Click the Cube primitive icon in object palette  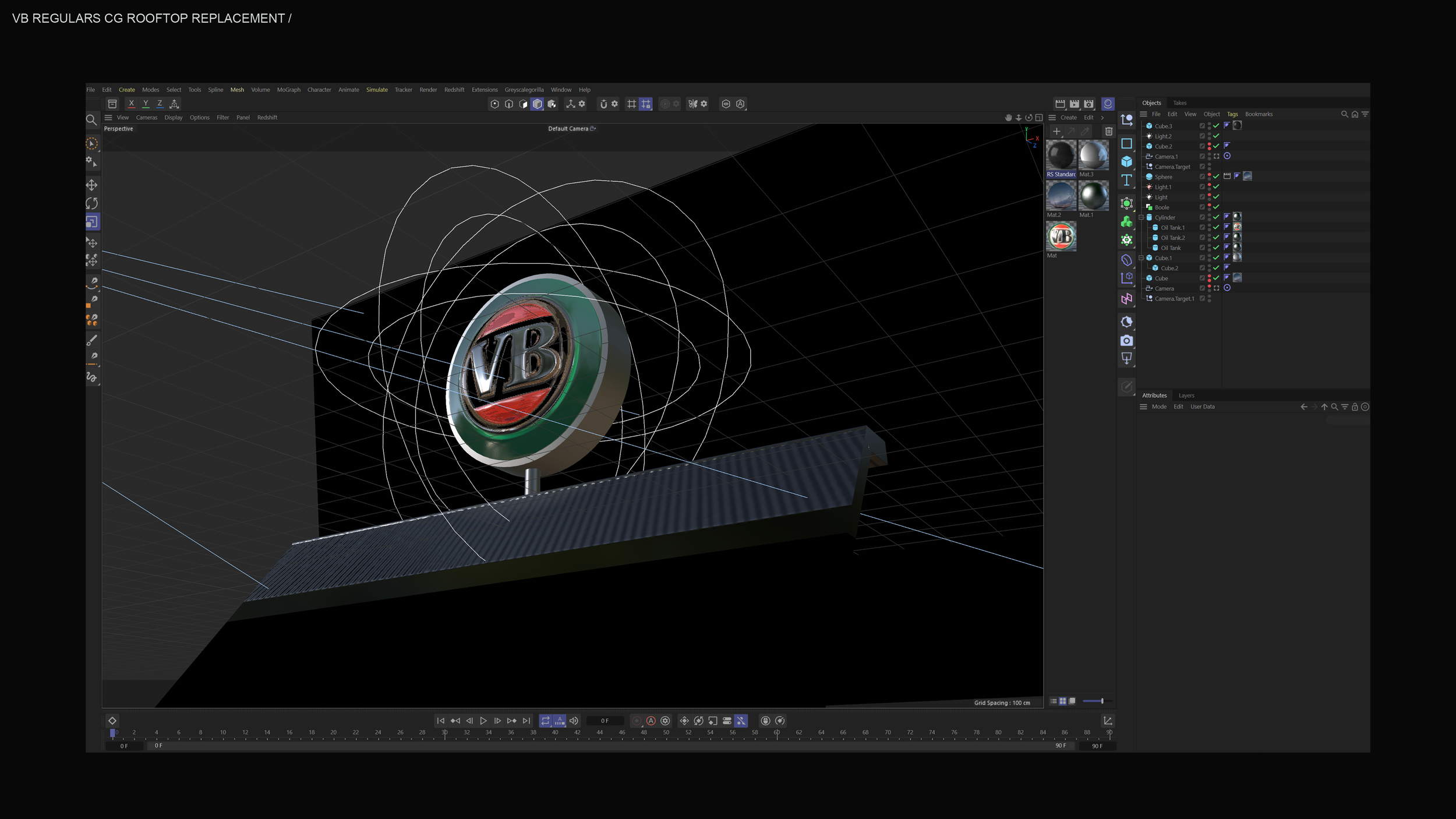[x=1126, y=162]
